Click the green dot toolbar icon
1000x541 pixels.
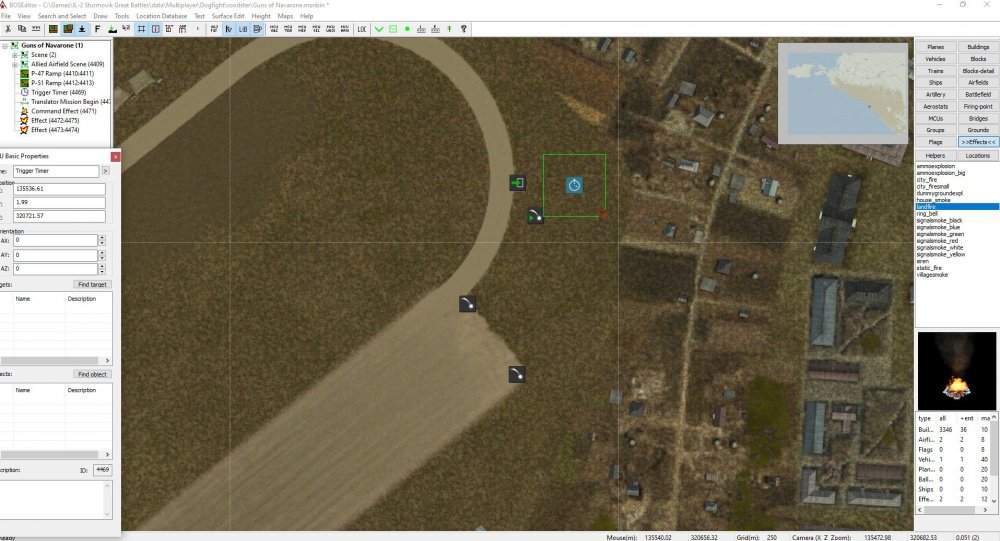(x=407, y=29)
